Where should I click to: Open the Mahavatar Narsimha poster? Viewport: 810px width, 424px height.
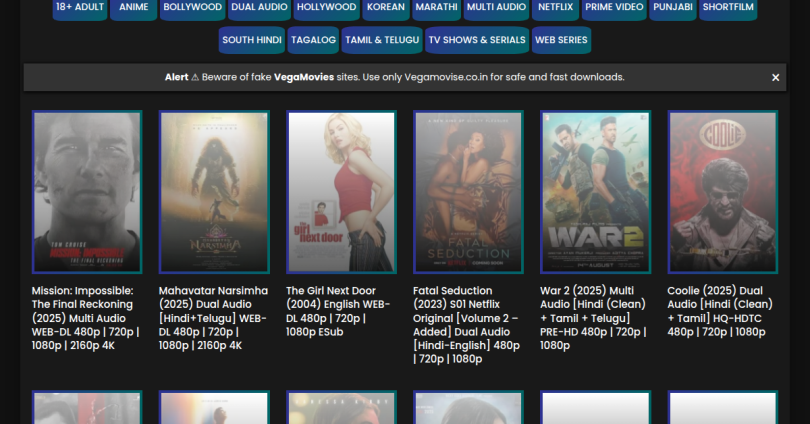(x=214, y=191)
